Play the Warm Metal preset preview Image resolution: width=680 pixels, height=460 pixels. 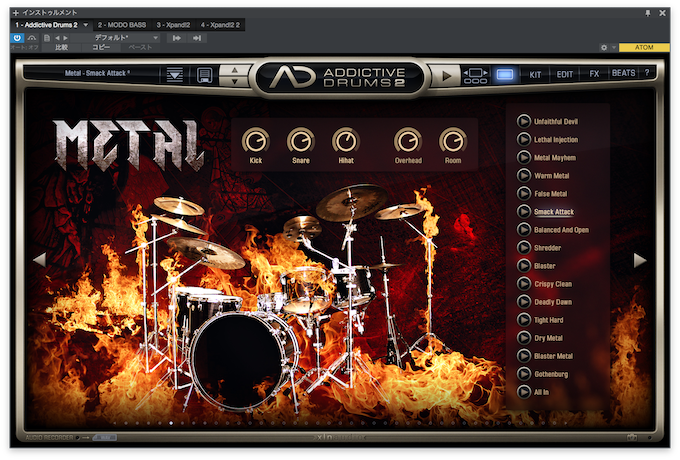tap(524, 175)
